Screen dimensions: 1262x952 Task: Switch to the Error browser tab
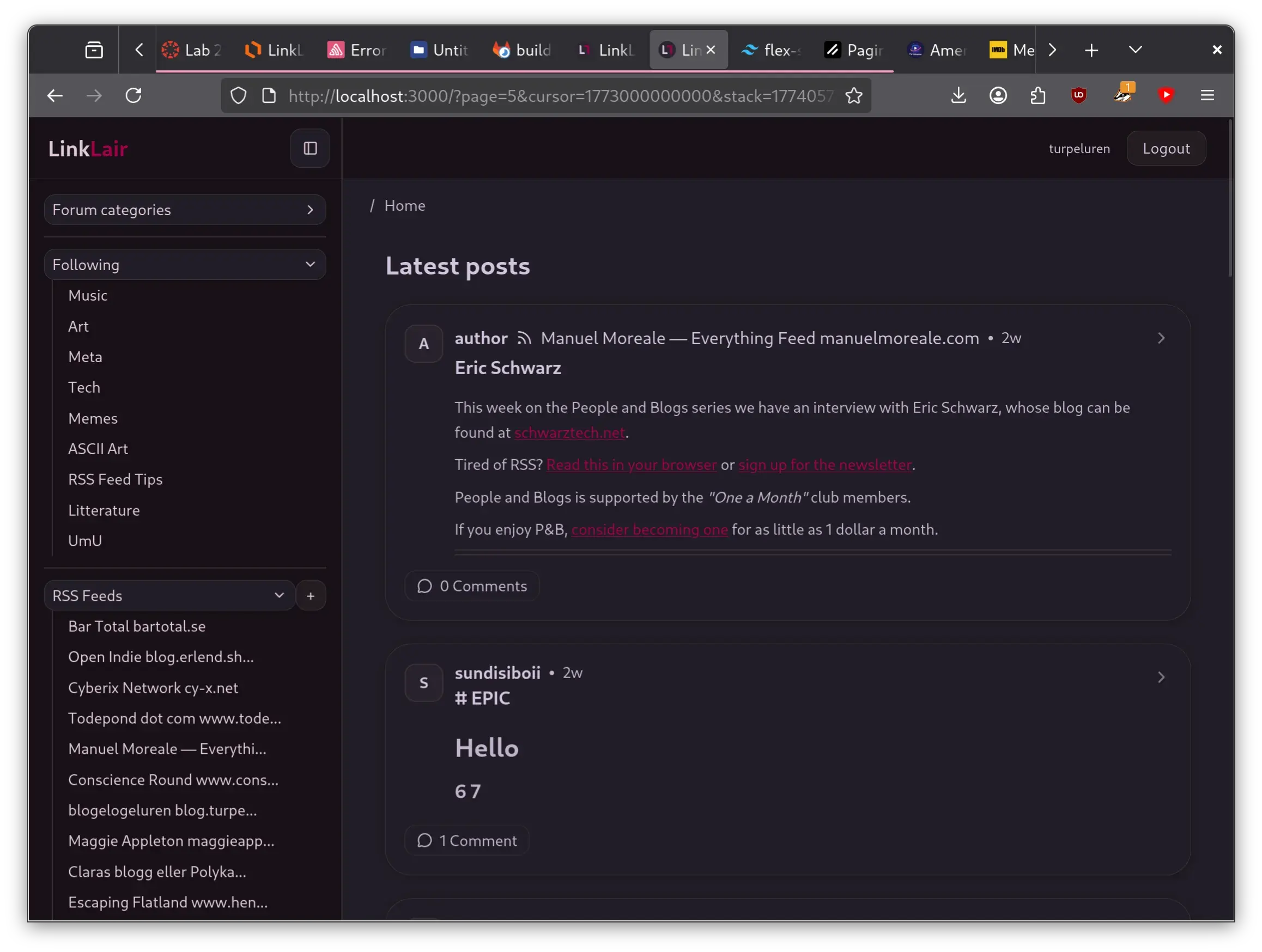357,50
